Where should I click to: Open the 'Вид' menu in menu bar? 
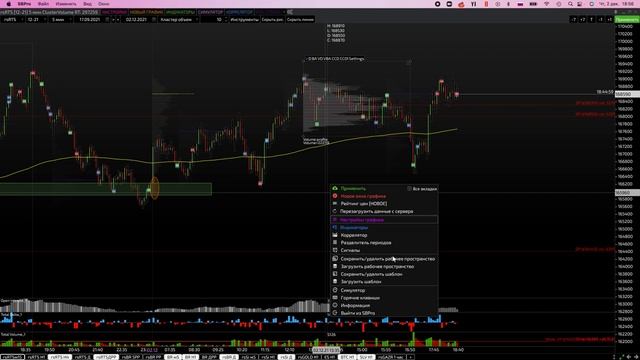[87, 4]
